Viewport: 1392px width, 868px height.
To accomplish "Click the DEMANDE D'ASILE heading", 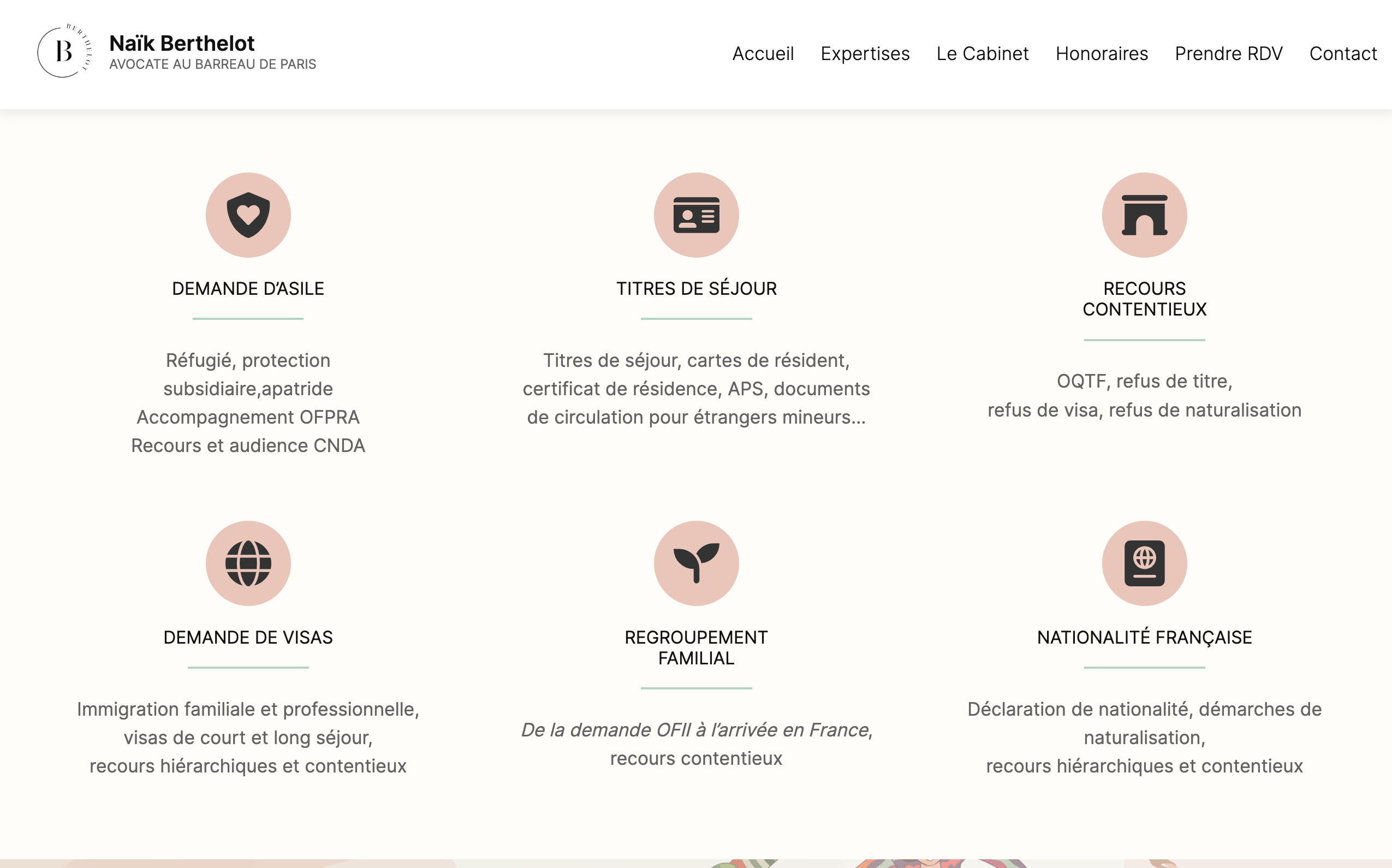I will [248, 288].
